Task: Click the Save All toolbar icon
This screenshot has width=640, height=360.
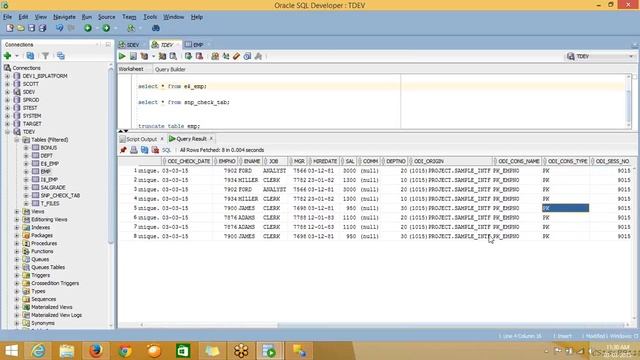Action: point(42,28)
